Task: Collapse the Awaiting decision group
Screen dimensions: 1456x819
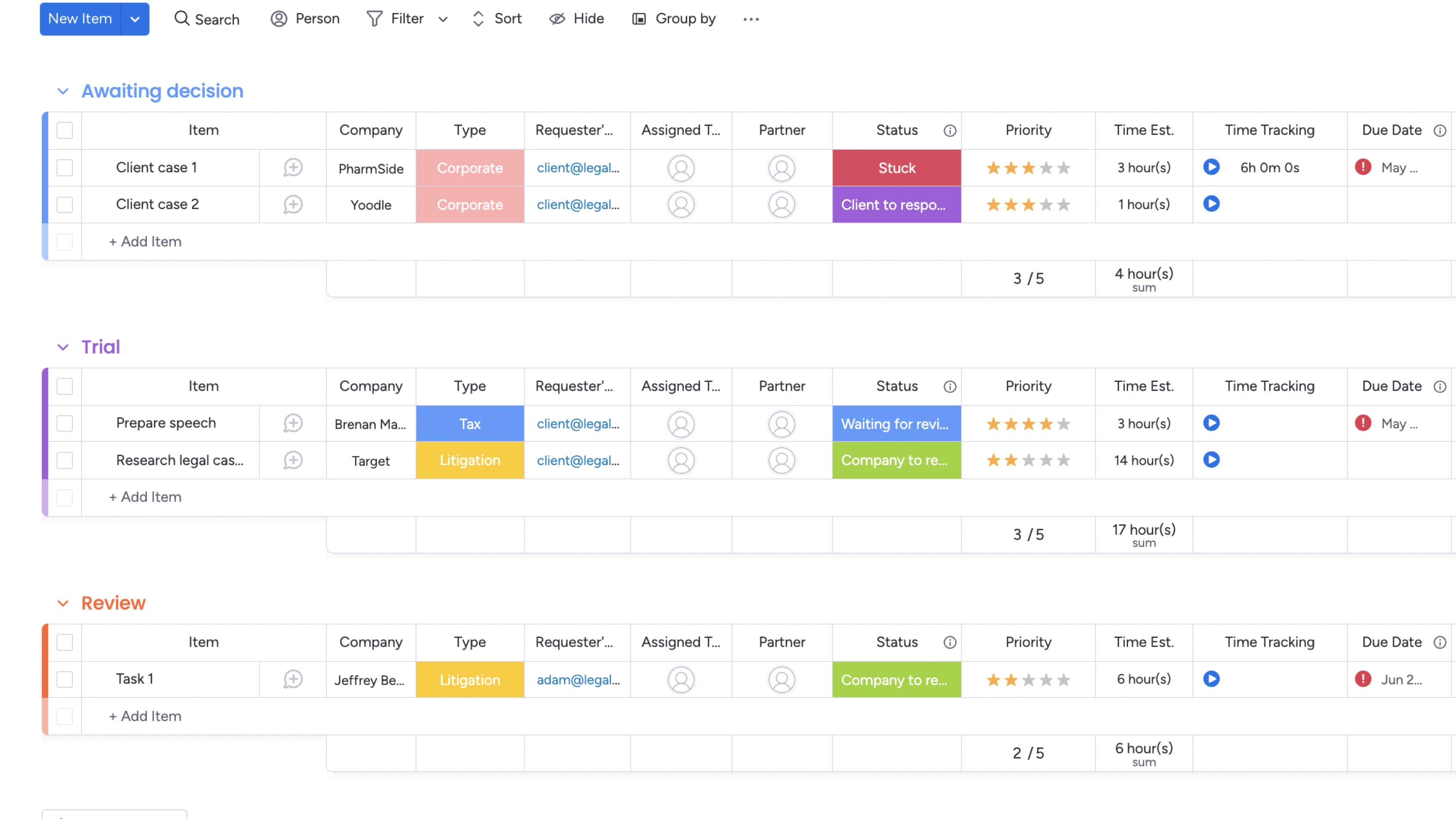Action: tap(63, 91)
